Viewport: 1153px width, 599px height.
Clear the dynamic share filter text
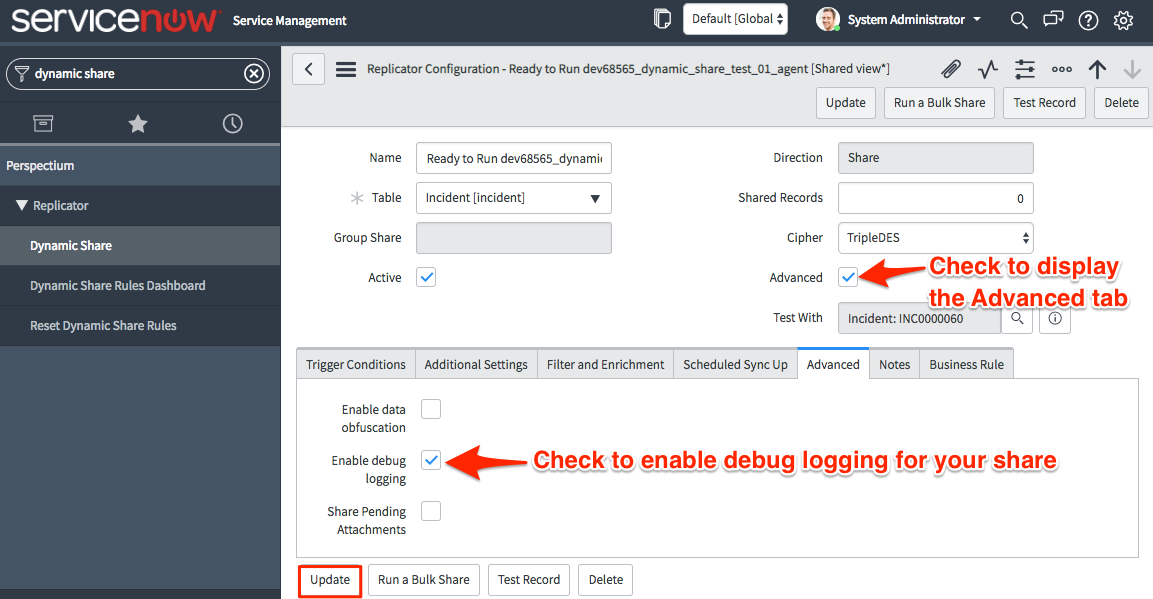[x=254, y=73]
